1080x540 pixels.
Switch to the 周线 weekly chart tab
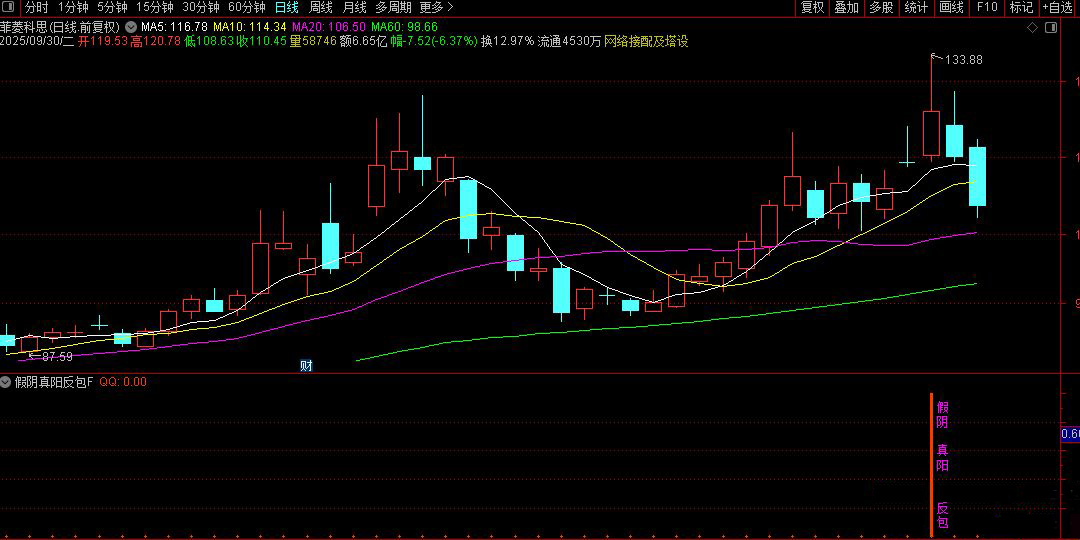pos(320,8)
